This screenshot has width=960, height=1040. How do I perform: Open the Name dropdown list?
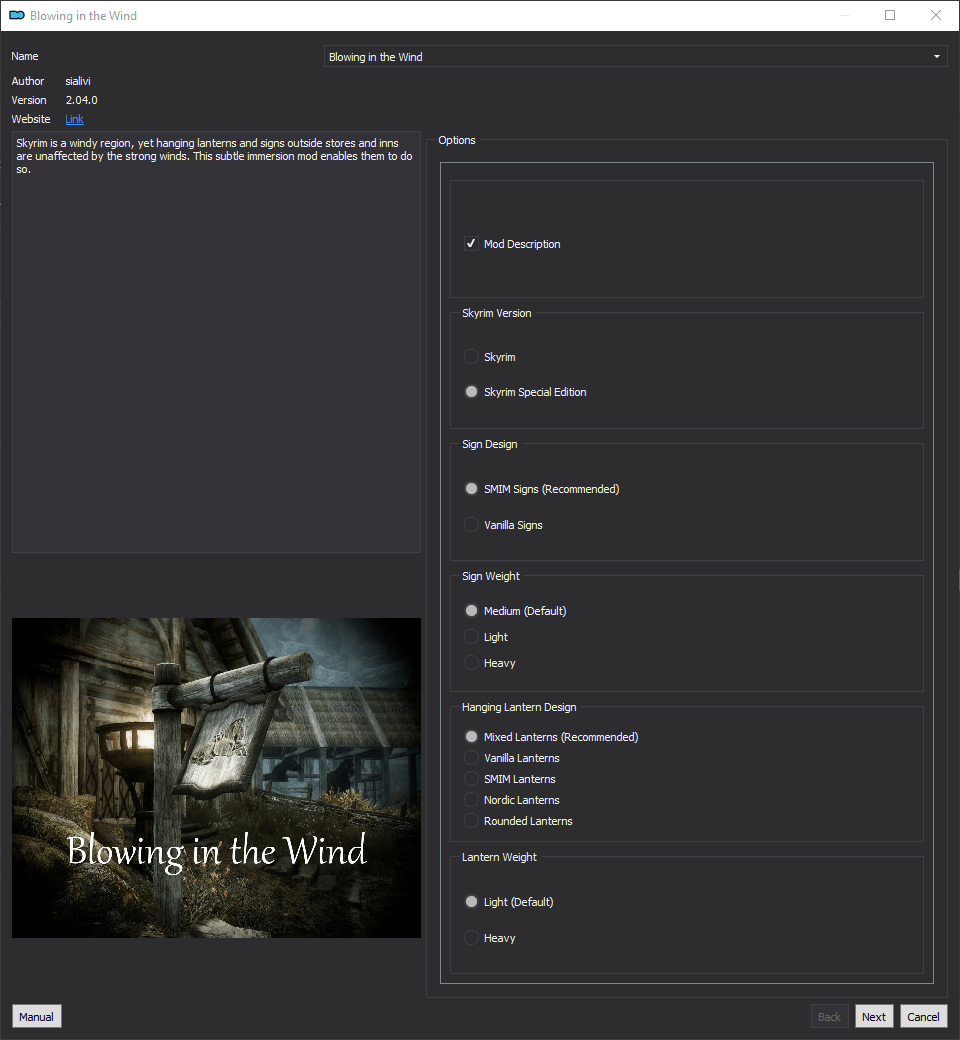coord(636,56)
